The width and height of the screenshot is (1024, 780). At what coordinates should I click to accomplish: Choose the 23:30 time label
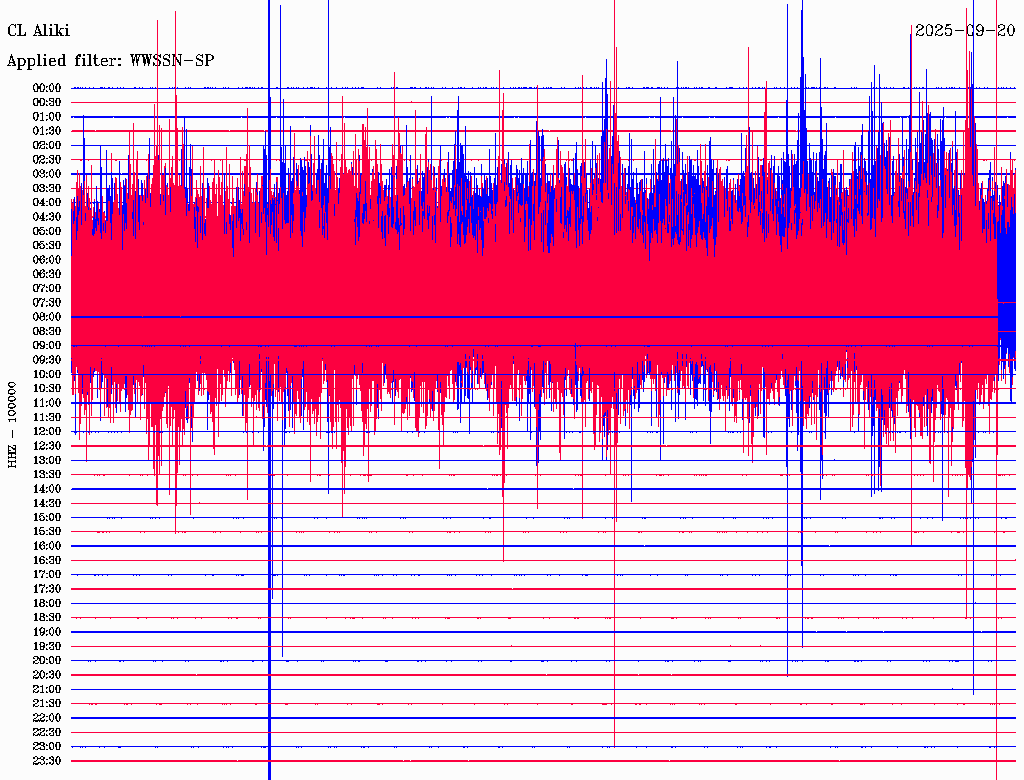47,761
